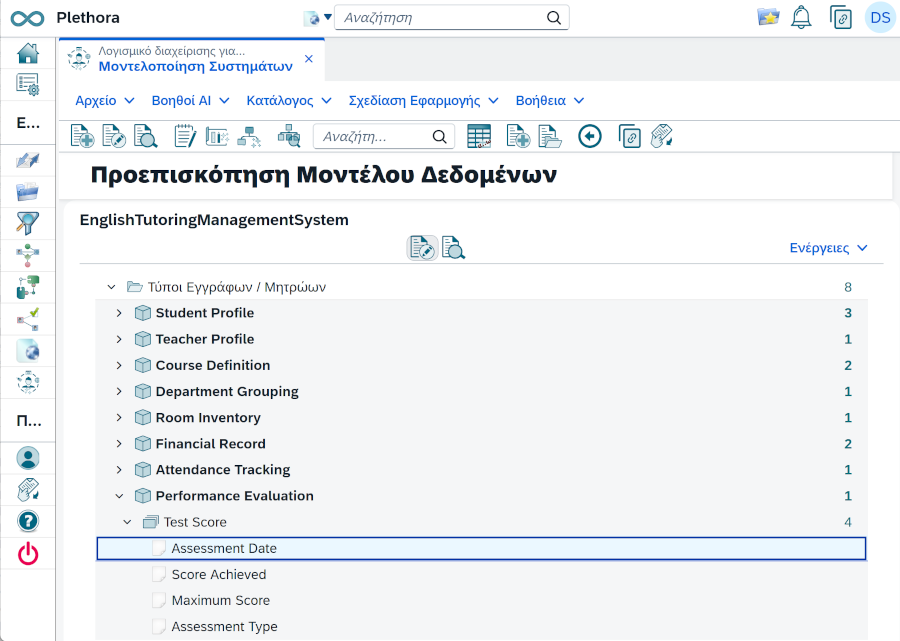This screenshot has width=900, height=641.
Task: Click the edit document icon above tree
Action: coord(422,248)
